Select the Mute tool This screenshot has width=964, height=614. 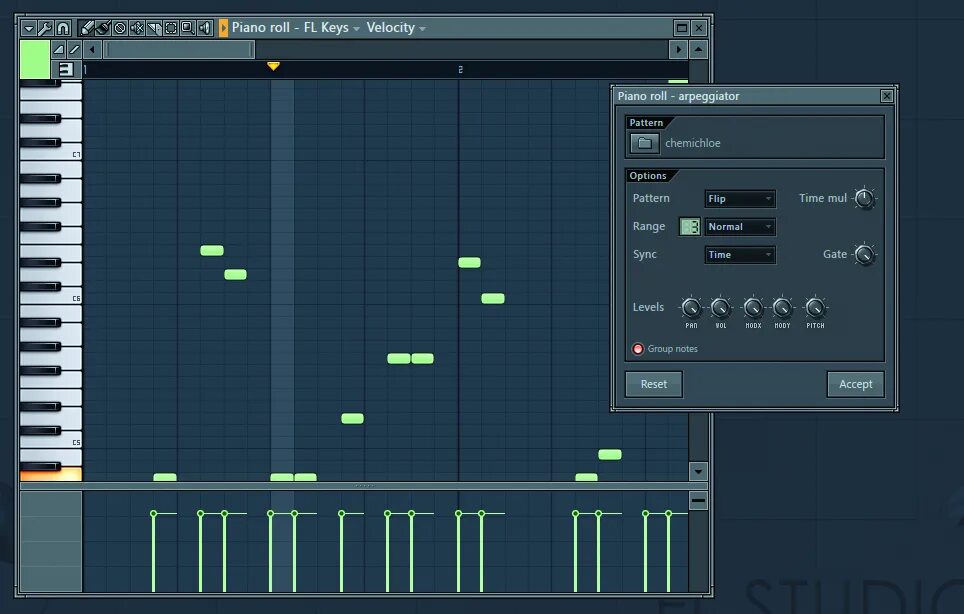[137, 28]
